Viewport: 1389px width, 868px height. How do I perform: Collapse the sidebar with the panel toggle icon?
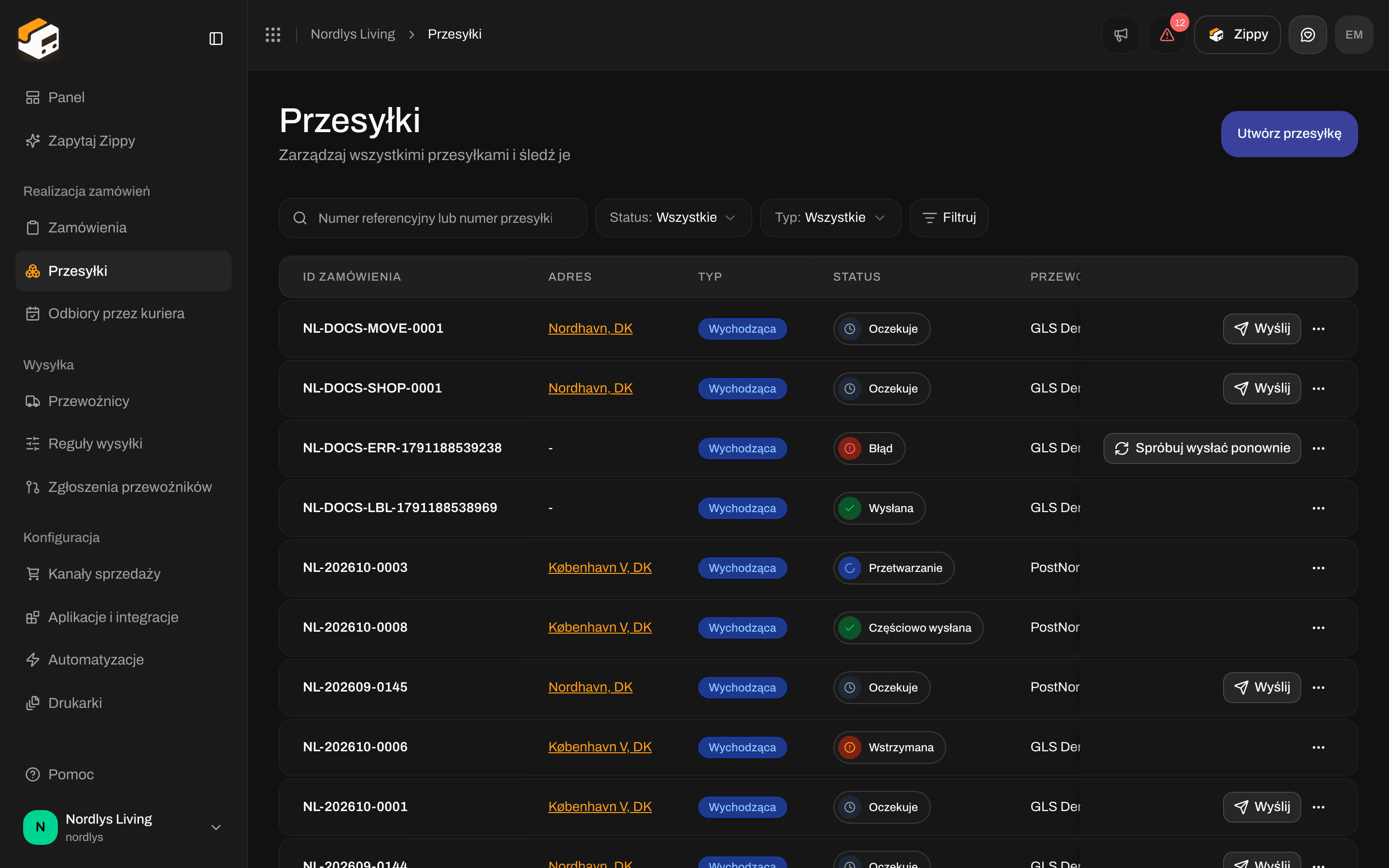tap(216, 39)
